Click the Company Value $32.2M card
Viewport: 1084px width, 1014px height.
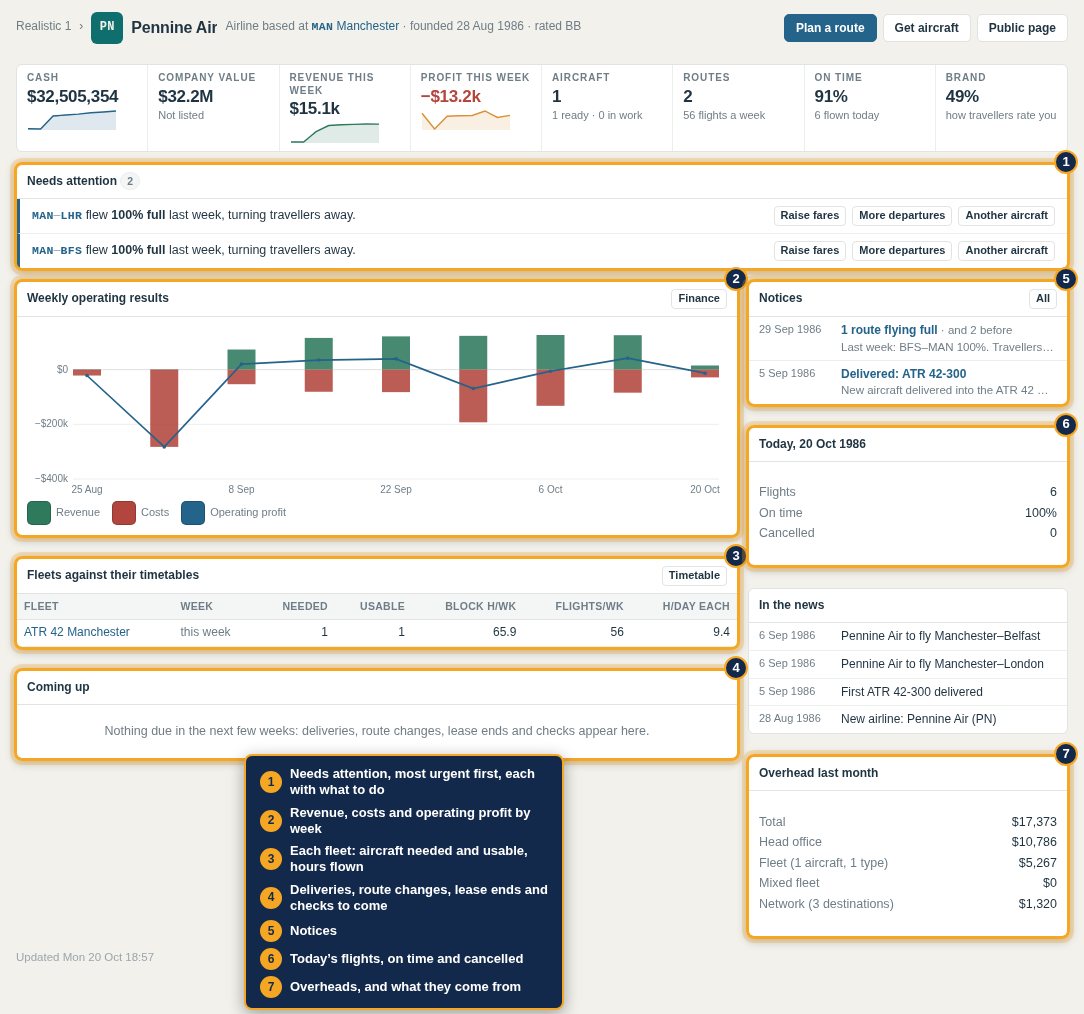213,108
